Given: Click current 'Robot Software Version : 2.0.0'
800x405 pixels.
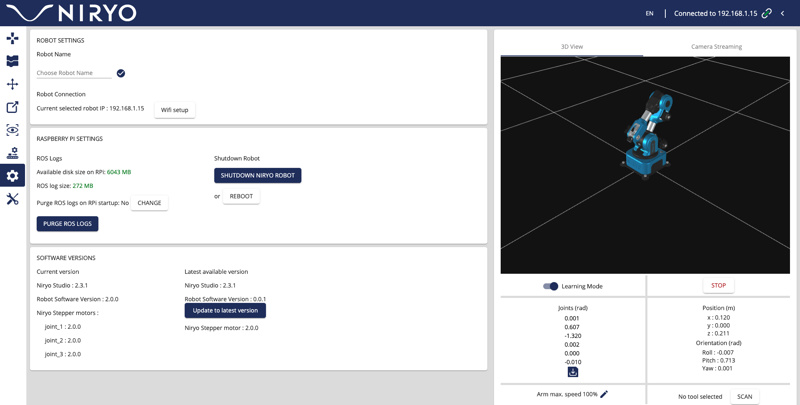Looking at the screenshot, I should click(x=78, y=299).
